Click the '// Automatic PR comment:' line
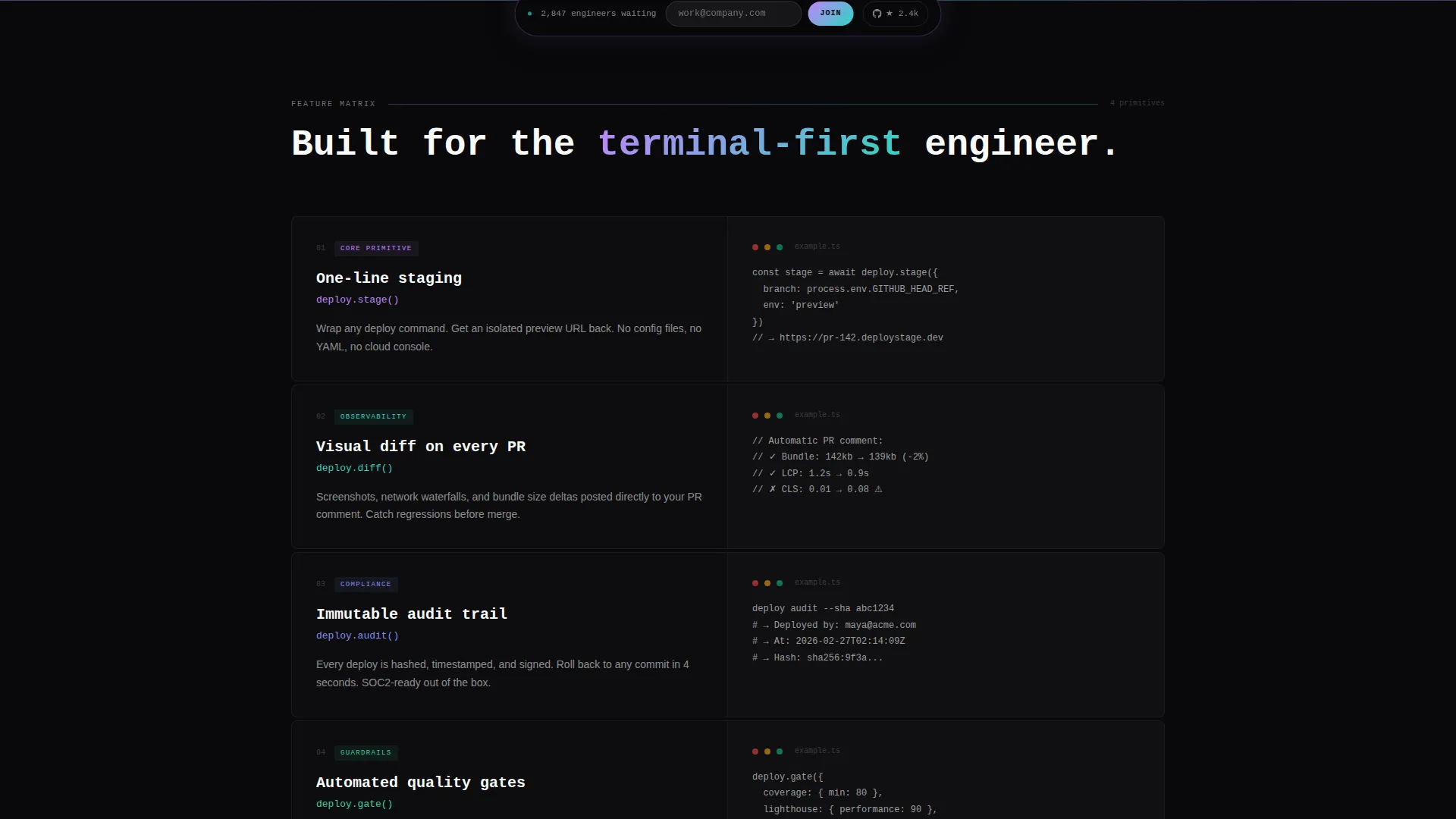 pos(817,441)
